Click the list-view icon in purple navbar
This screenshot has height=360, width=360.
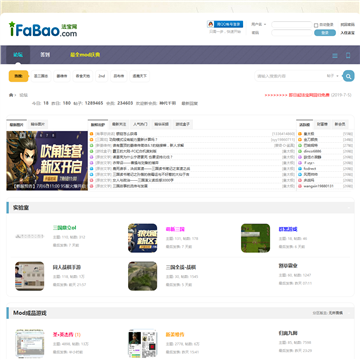point(335,56)
